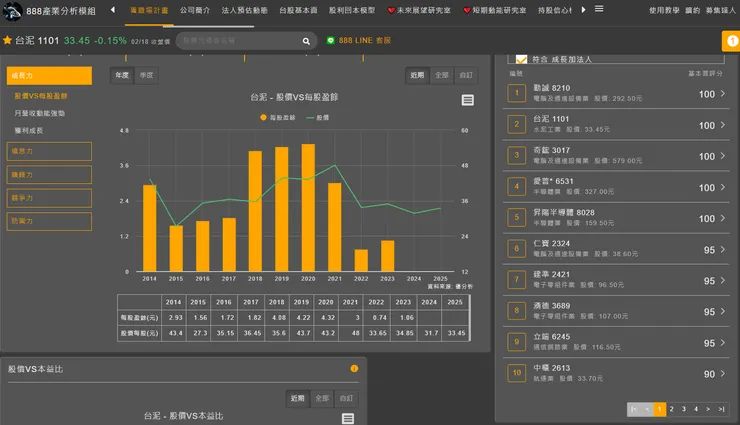The height and width of the screenshot is (425, 740).
Task: Toggle 股價 line series in chart legend
Action: pos(318,117)
